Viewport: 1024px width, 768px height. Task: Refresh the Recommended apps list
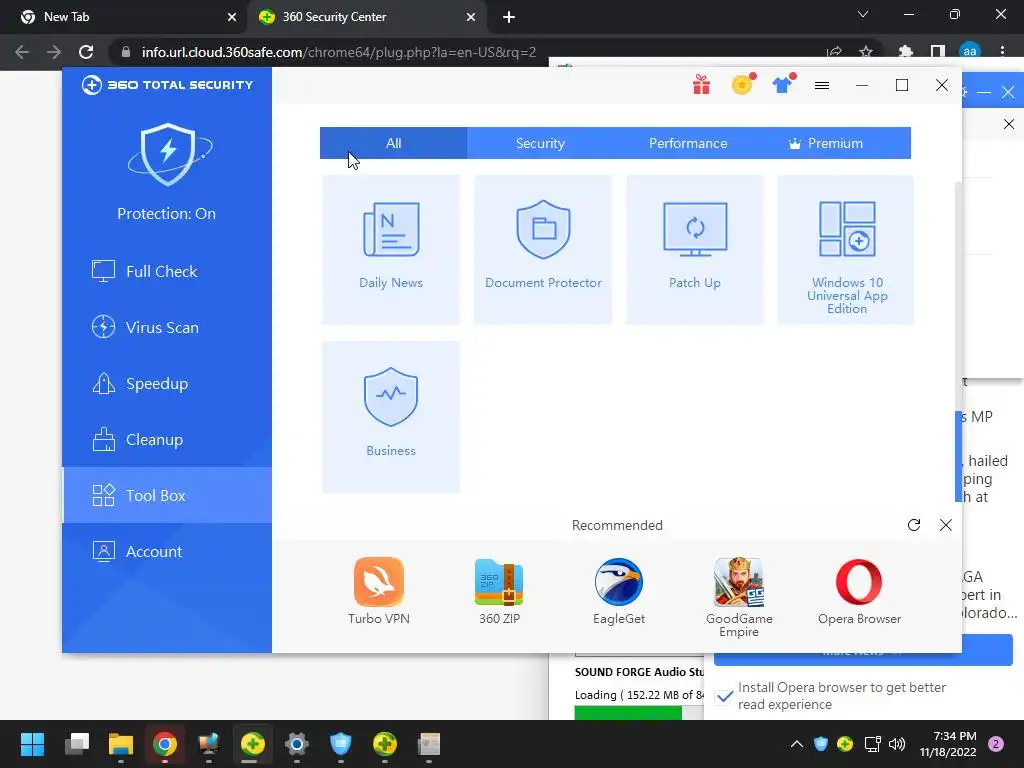(x=914, y=525)
